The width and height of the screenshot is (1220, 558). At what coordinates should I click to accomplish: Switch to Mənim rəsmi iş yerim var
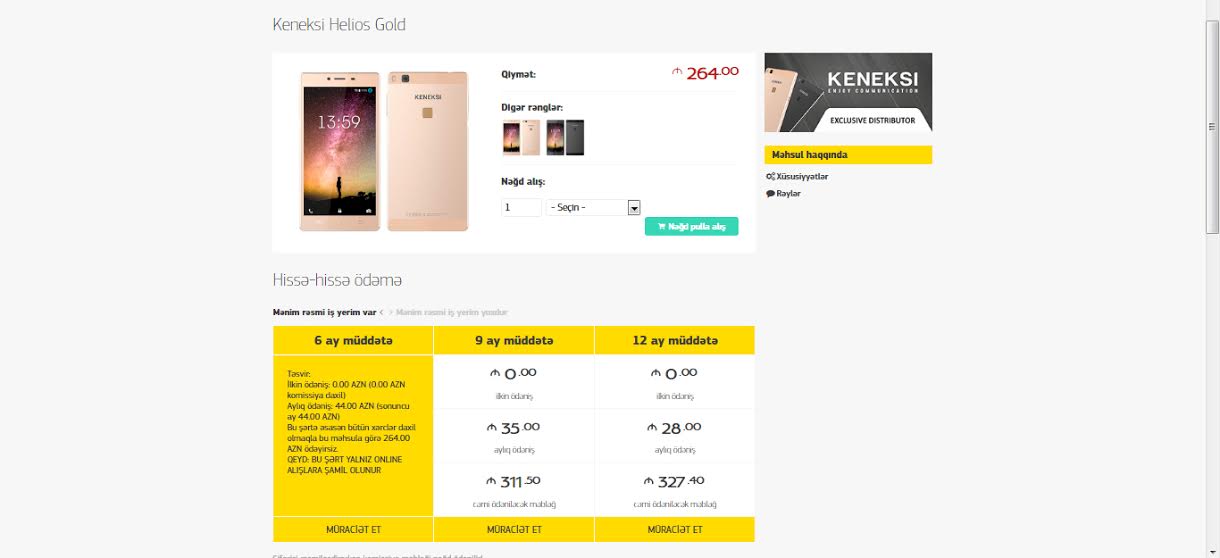tap(325, 312)
